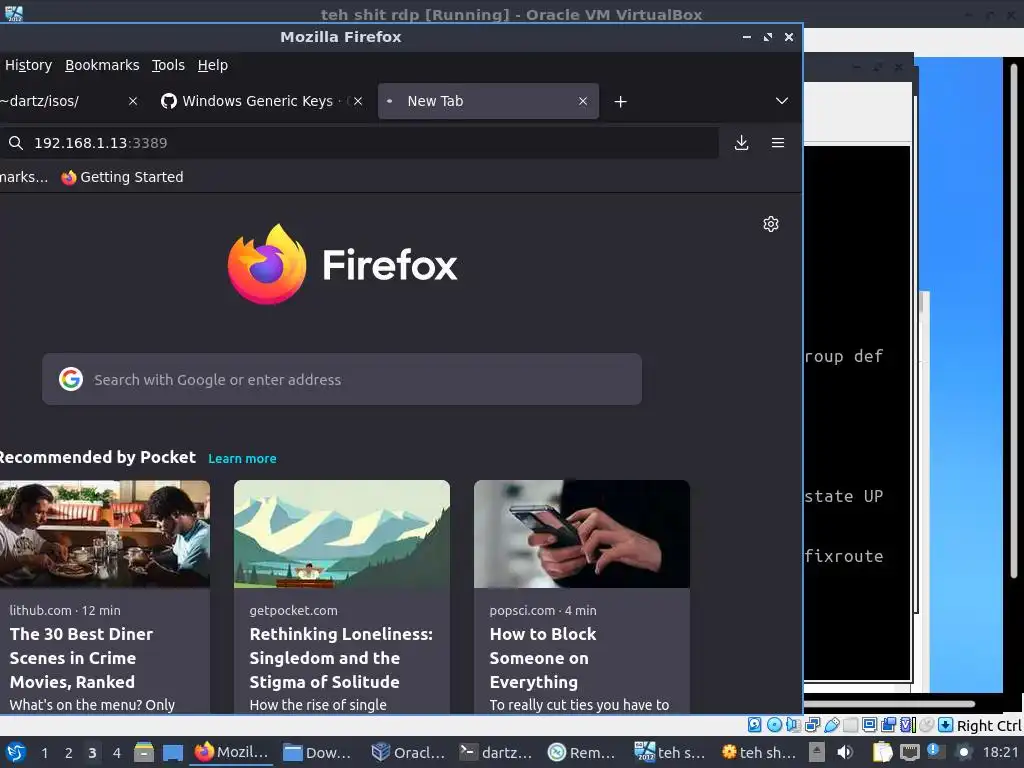
Task: Activate Downloads folder taskbar entry
Action: tap(318, 752)
